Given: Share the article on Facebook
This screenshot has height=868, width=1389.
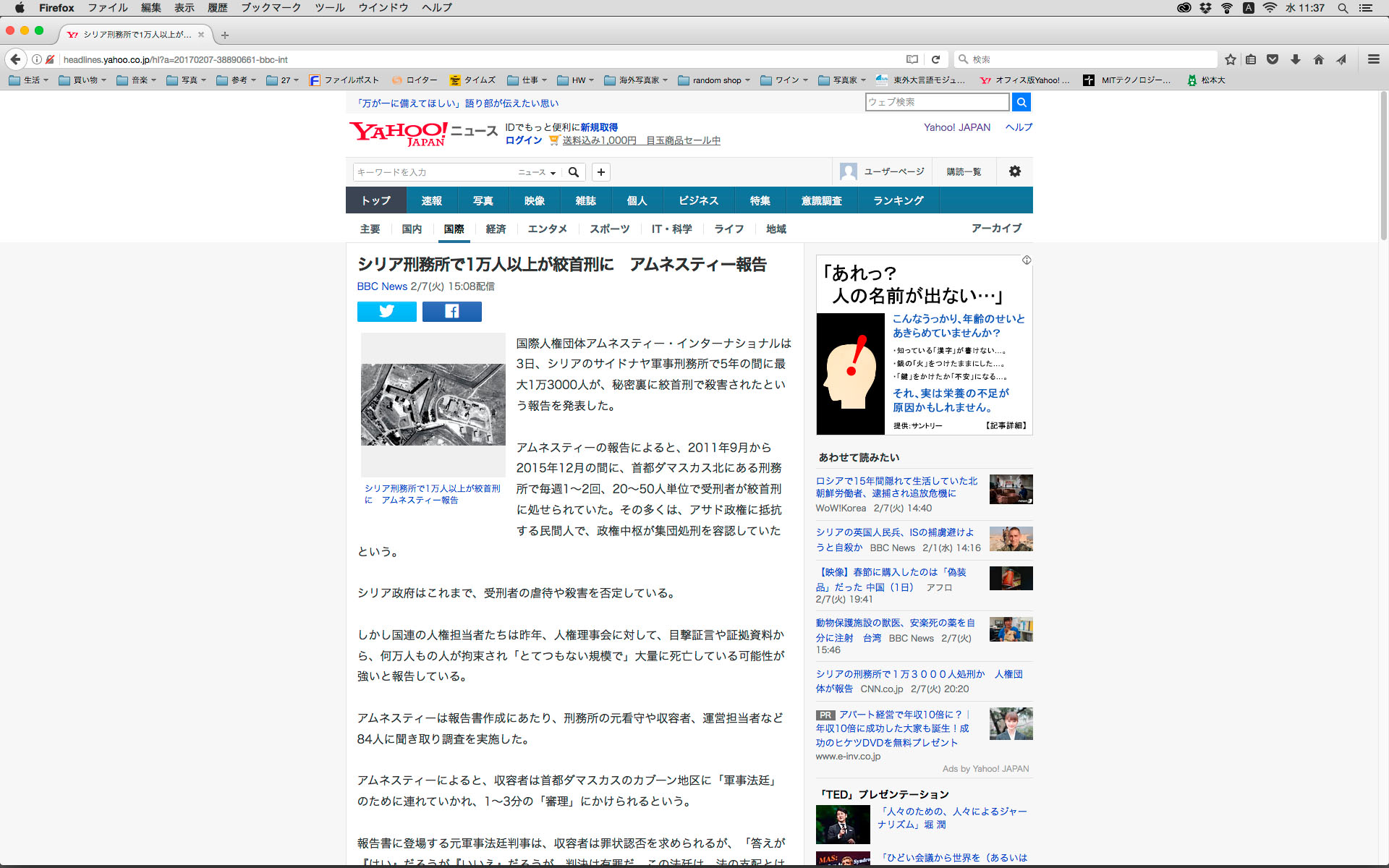Looking at the screenshot, I should coord(451,311).
